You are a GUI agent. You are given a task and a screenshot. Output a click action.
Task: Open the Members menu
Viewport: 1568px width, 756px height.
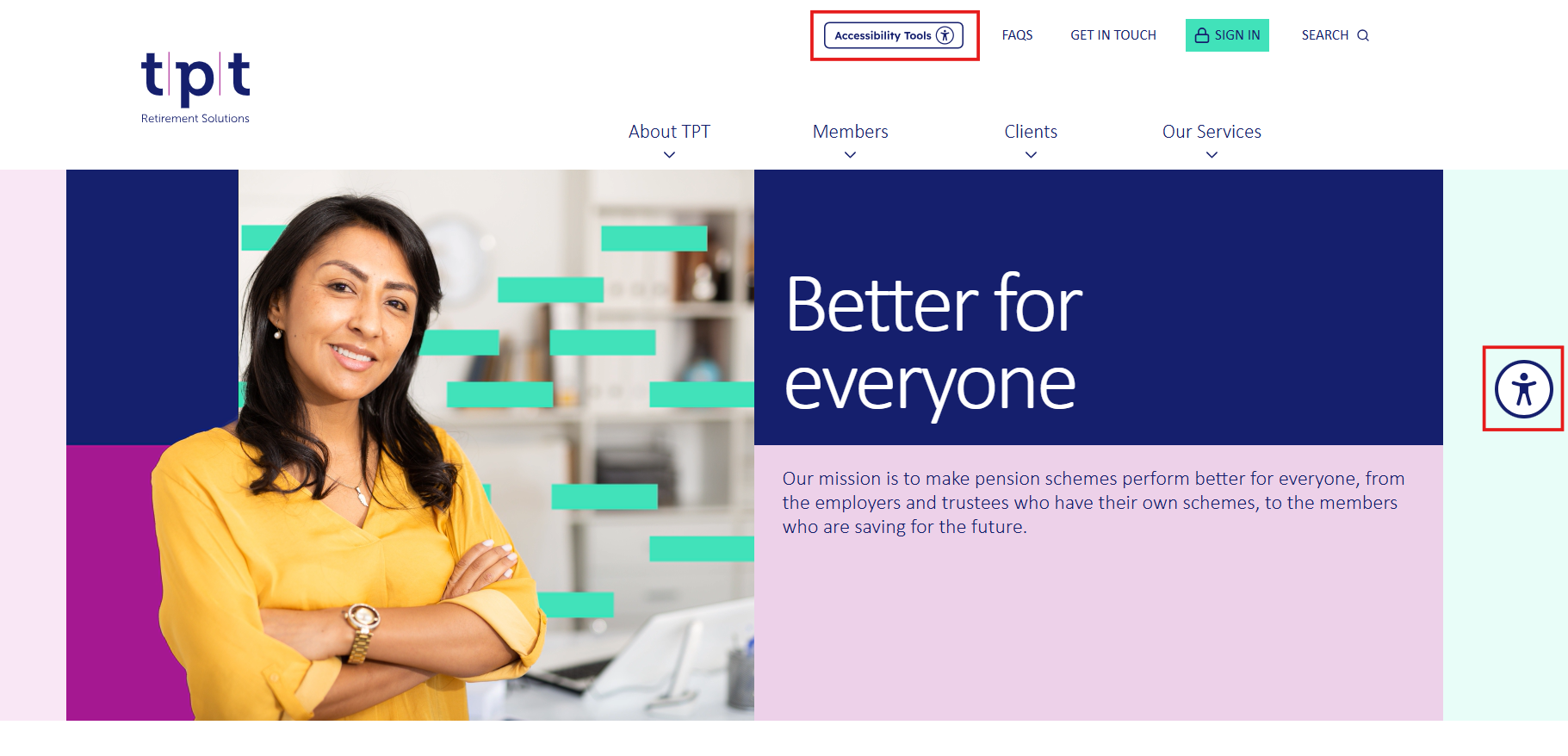(850, 132)
